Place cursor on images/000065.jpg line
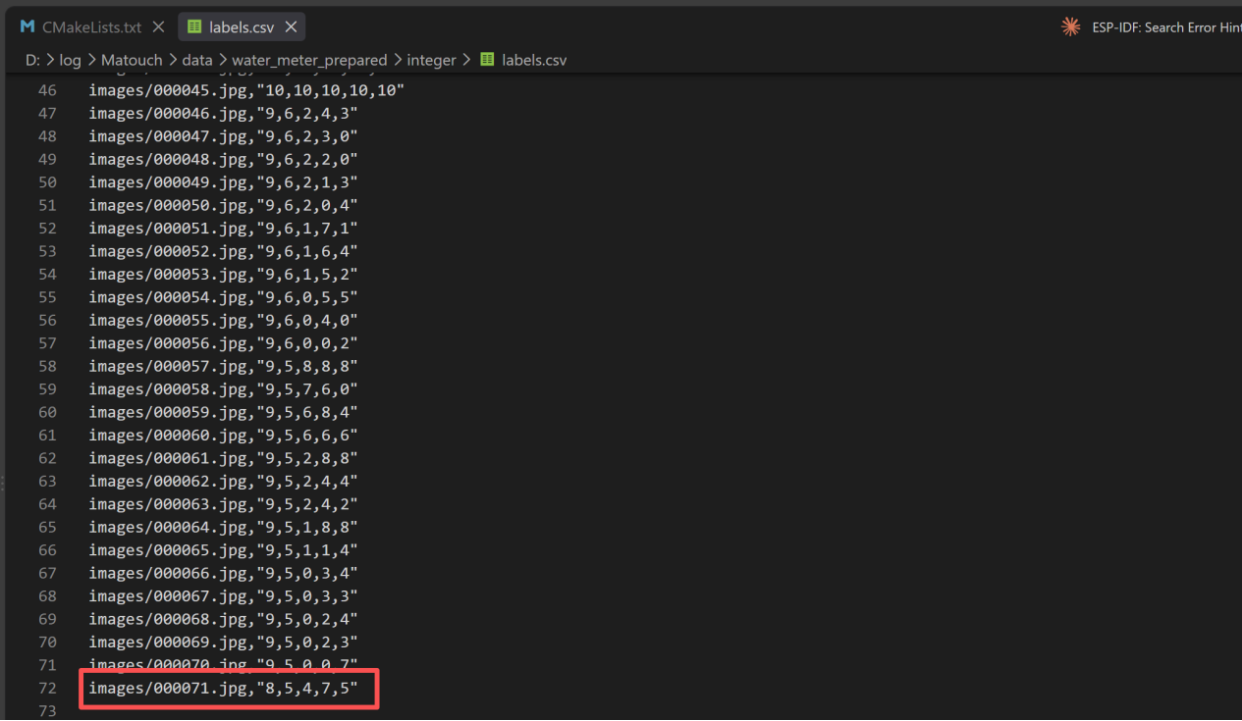This screenshot has width=1242, height=721. point(223,550)
